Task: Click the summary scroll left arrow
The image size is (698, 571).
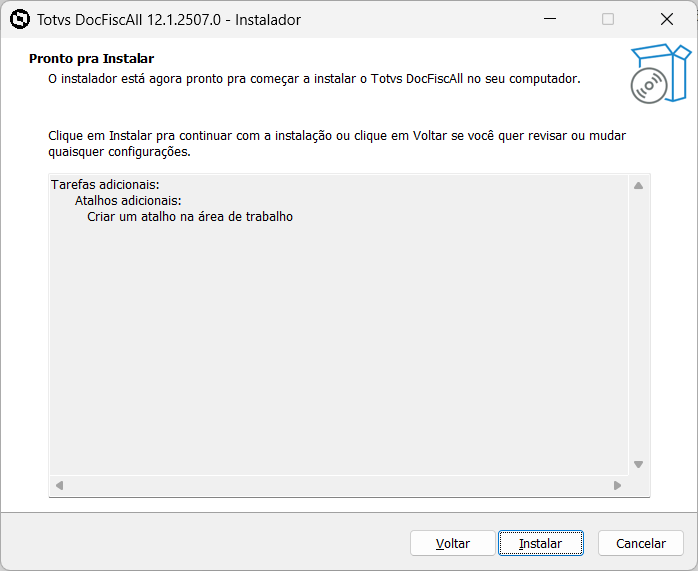Action: [x=59, y=485]
